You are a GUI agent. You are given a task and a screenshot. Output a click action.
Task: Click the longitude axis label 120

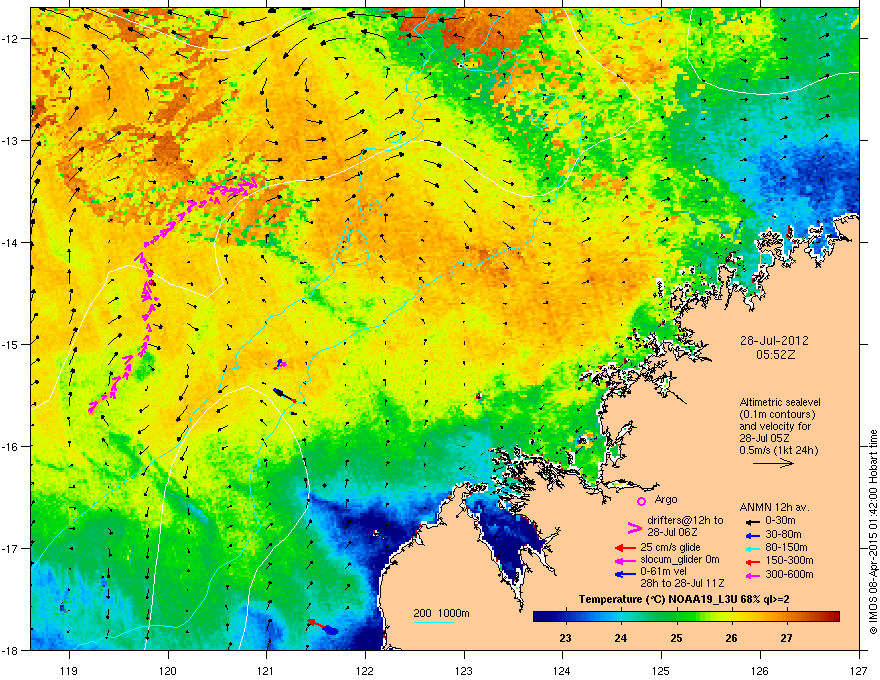pyautogui.click(x=168, y=670)
